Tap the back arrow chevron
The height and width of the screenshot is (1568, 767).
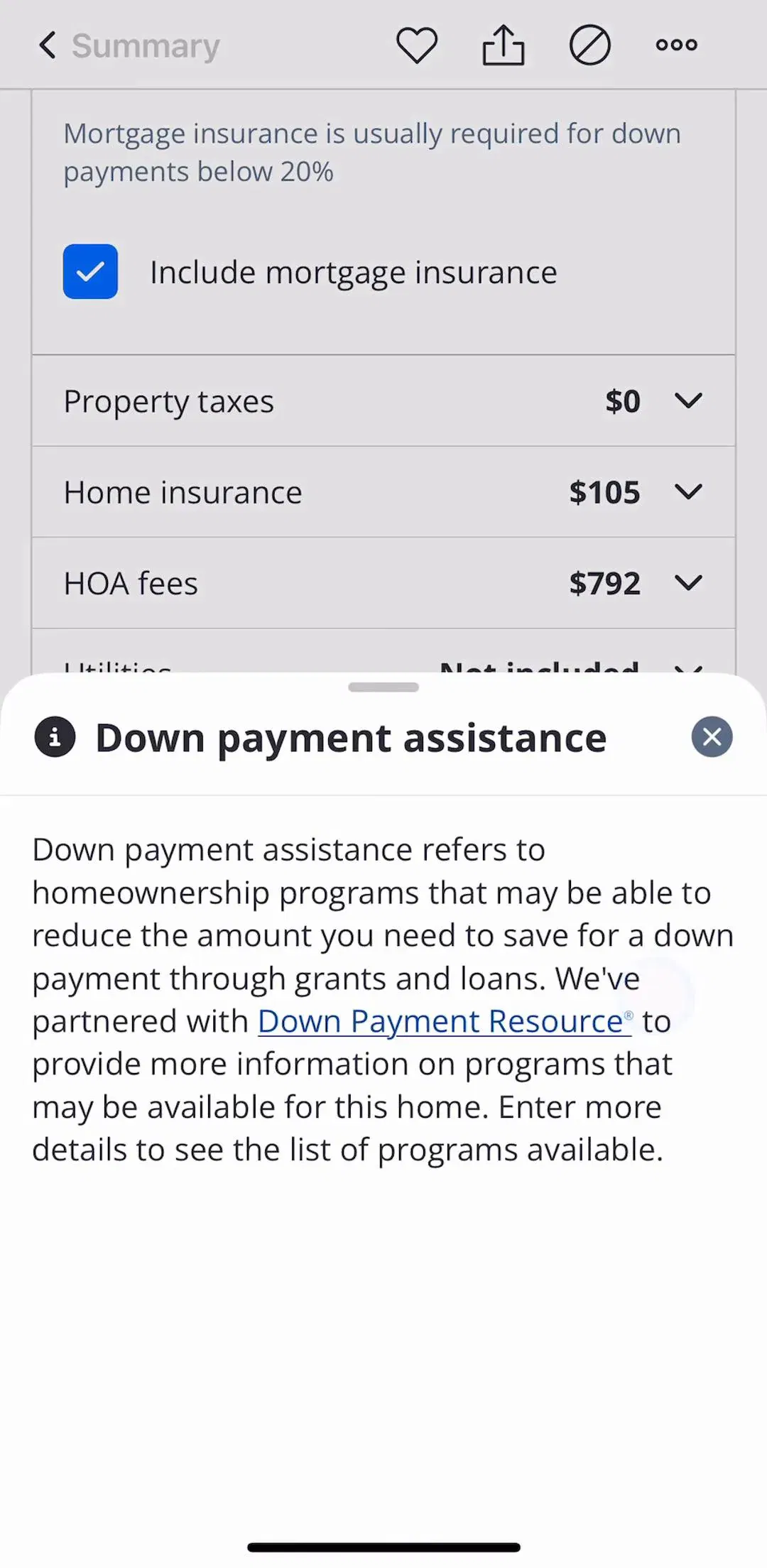coord(48,45)
